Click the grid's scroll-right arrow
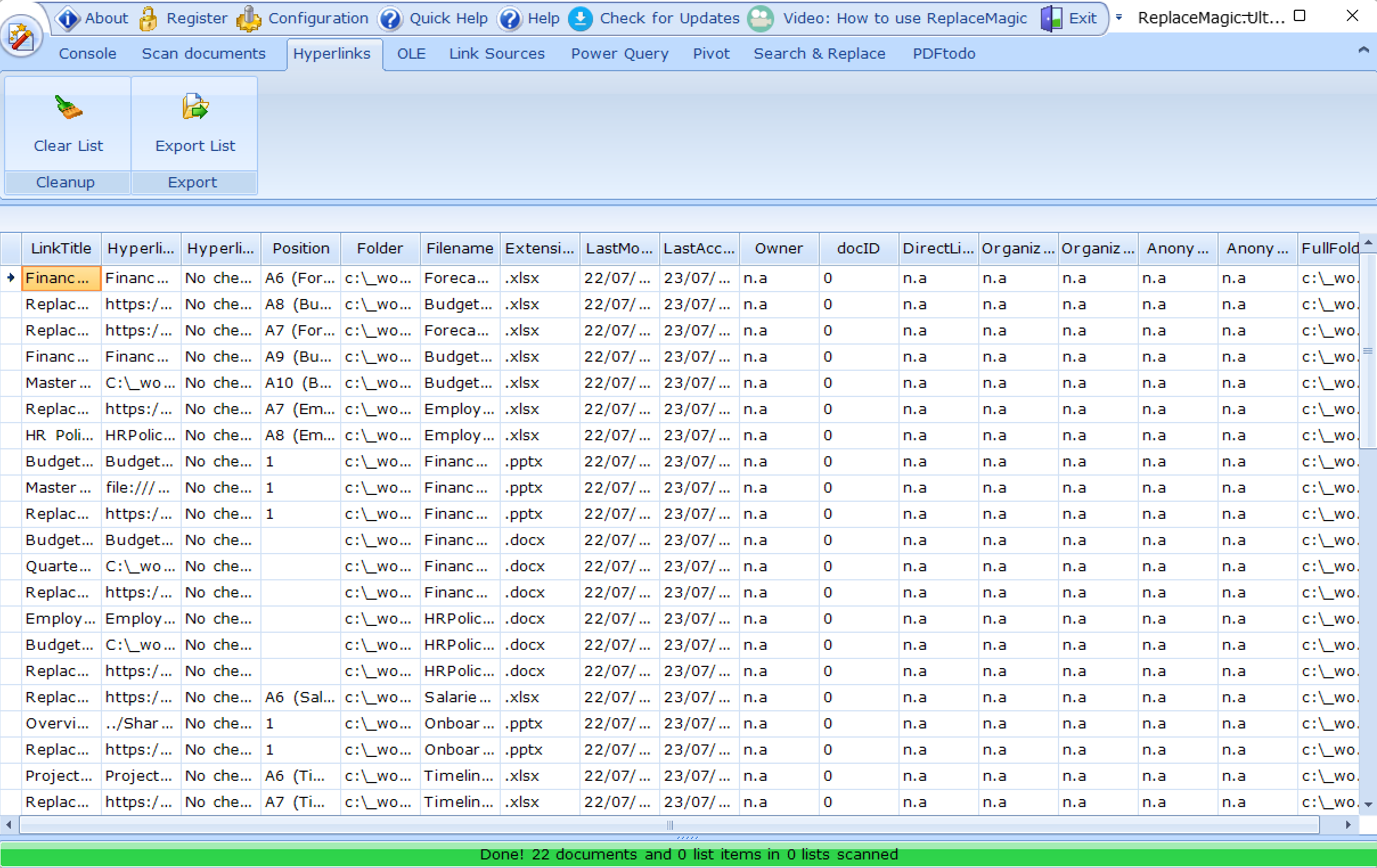 [x=1349, y=825]
